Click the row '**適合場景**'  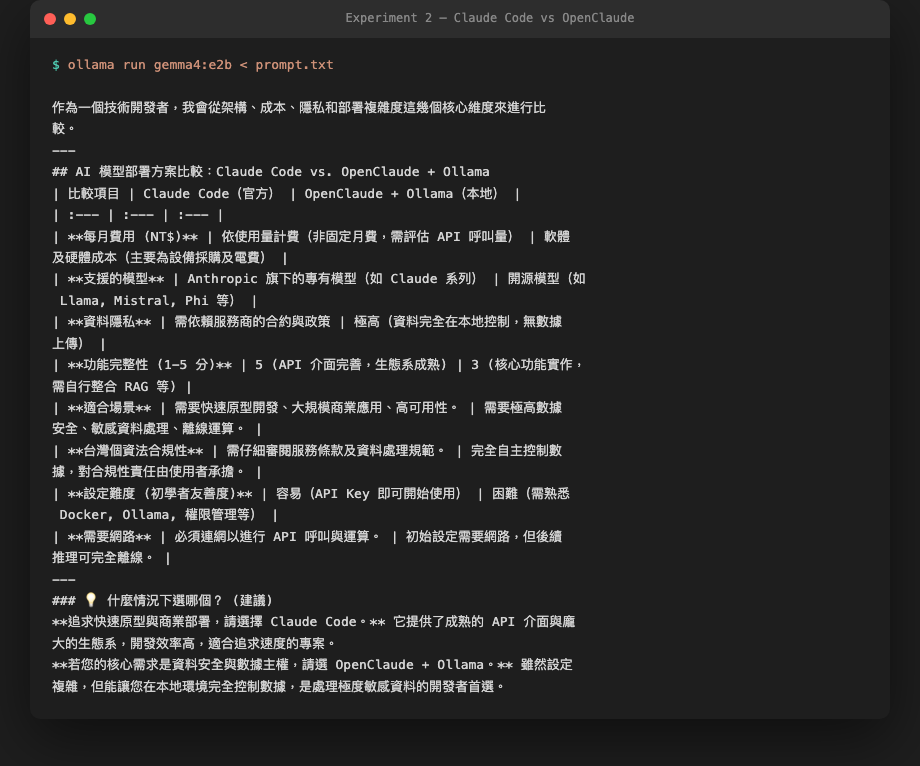point(307,408)
